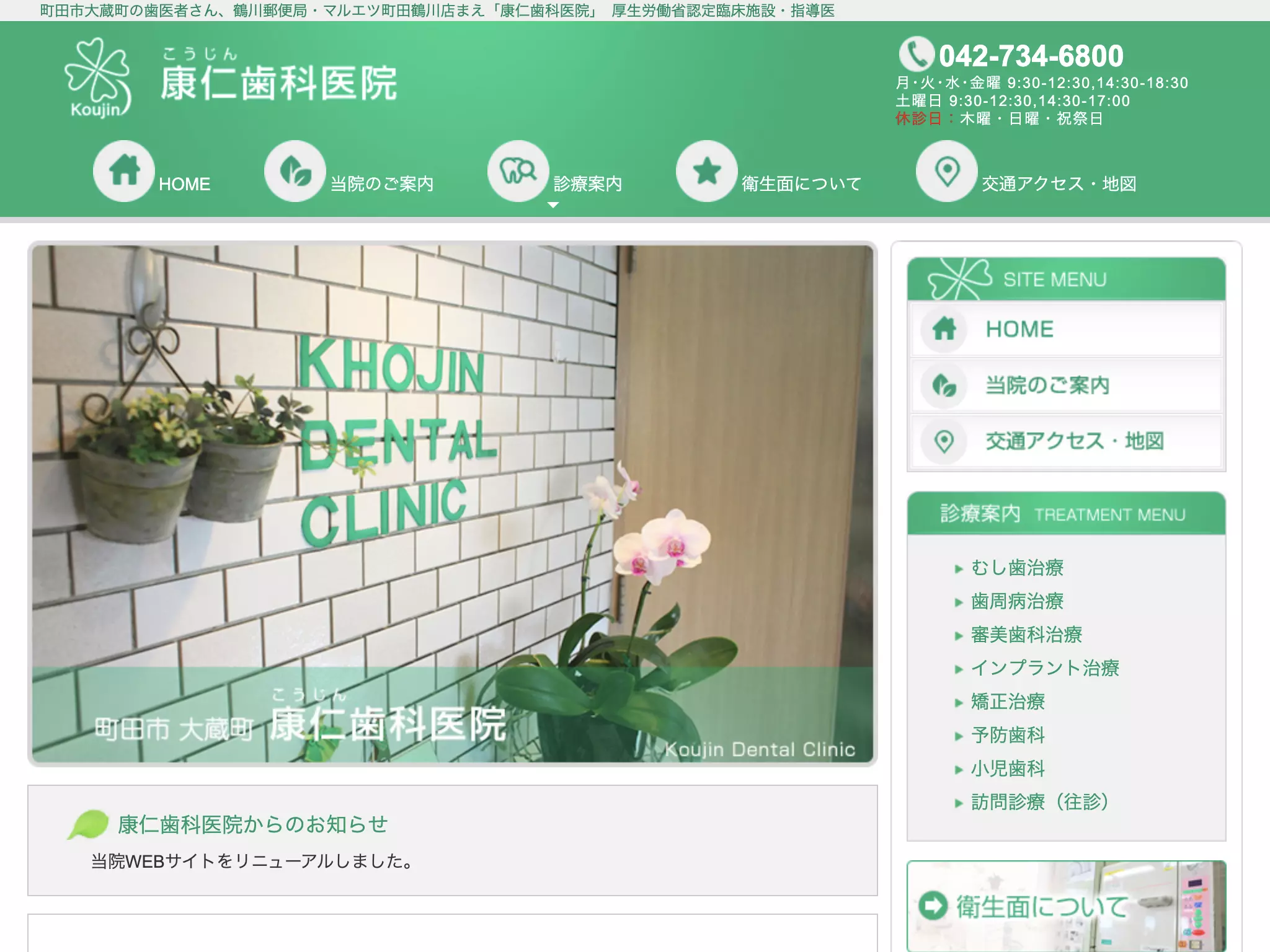Select 交通アクセス・地図 in SITE MENU sidebar

point(1066,441)
